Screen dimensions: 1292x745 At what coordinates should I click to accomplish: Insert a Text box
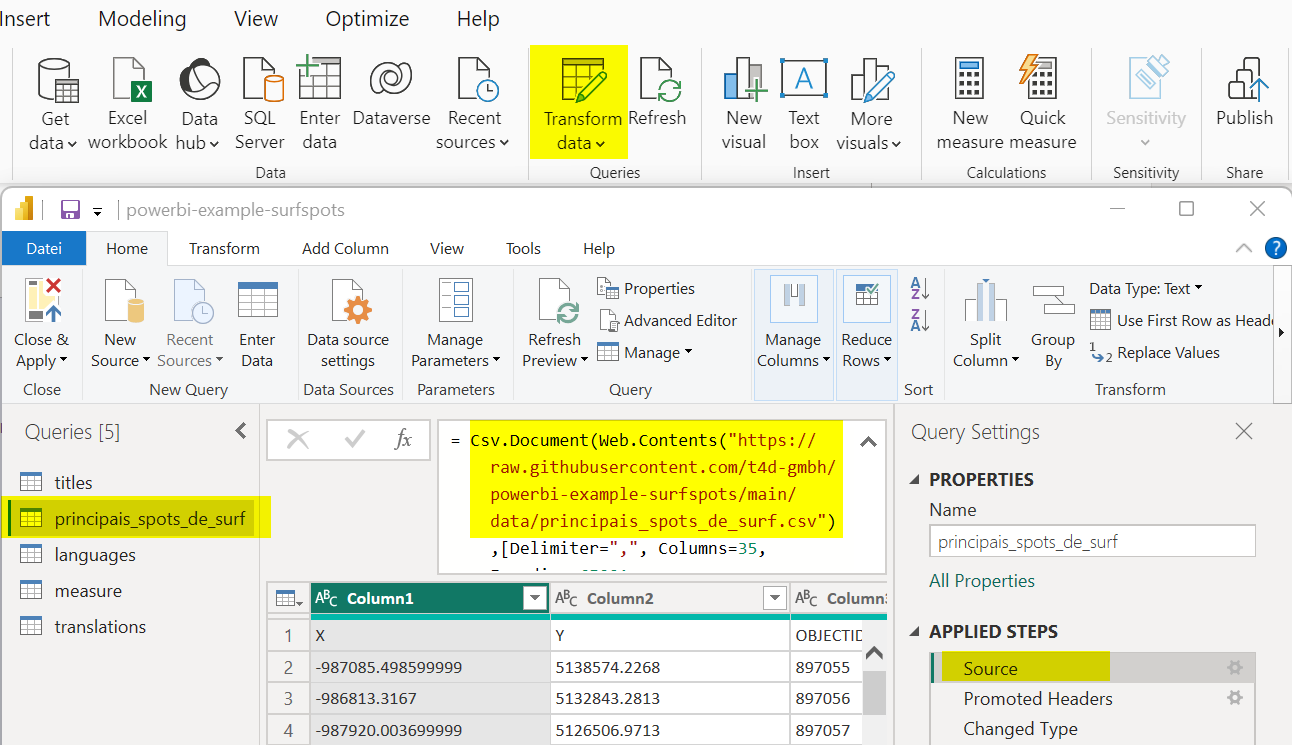click(x=803, y=105)
